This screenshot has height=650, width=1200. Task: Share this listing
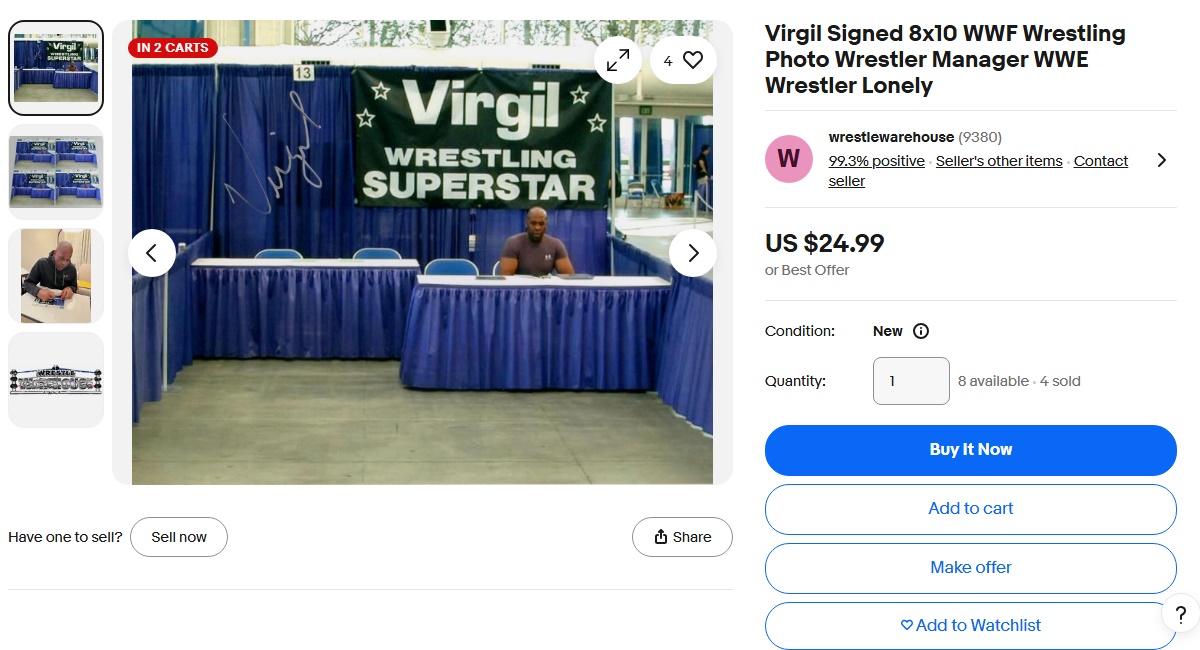[682, 537]
